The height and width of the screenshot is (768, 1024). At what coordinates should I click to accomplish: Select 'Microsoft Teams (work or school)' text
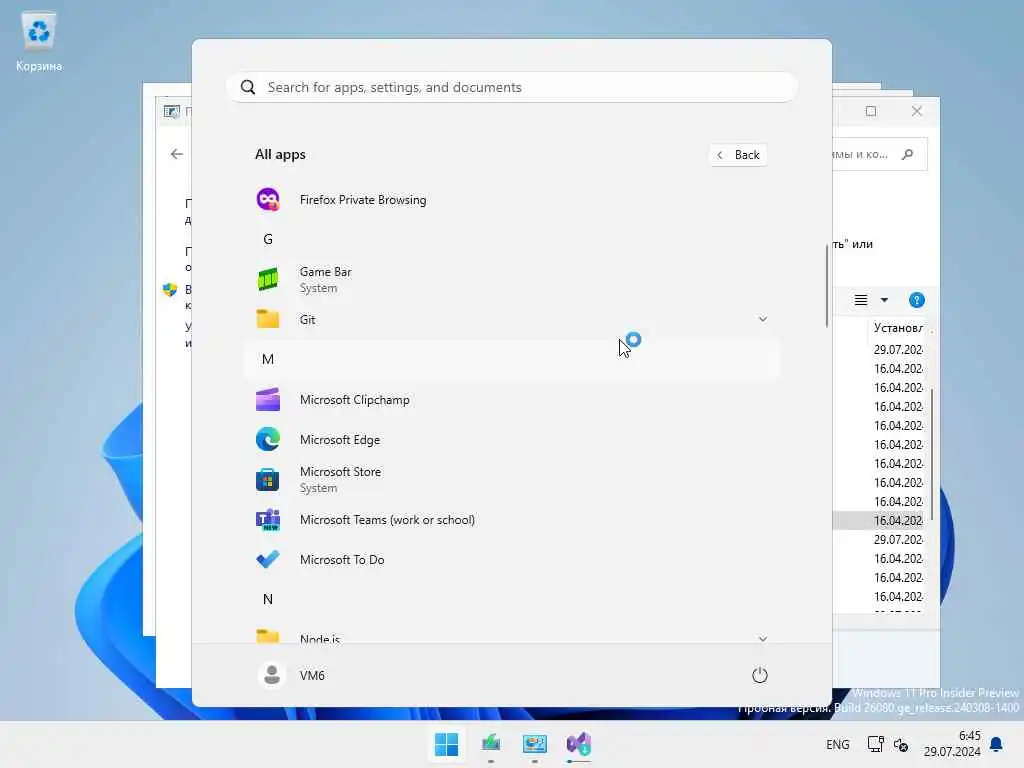click(x=387, y=520)
